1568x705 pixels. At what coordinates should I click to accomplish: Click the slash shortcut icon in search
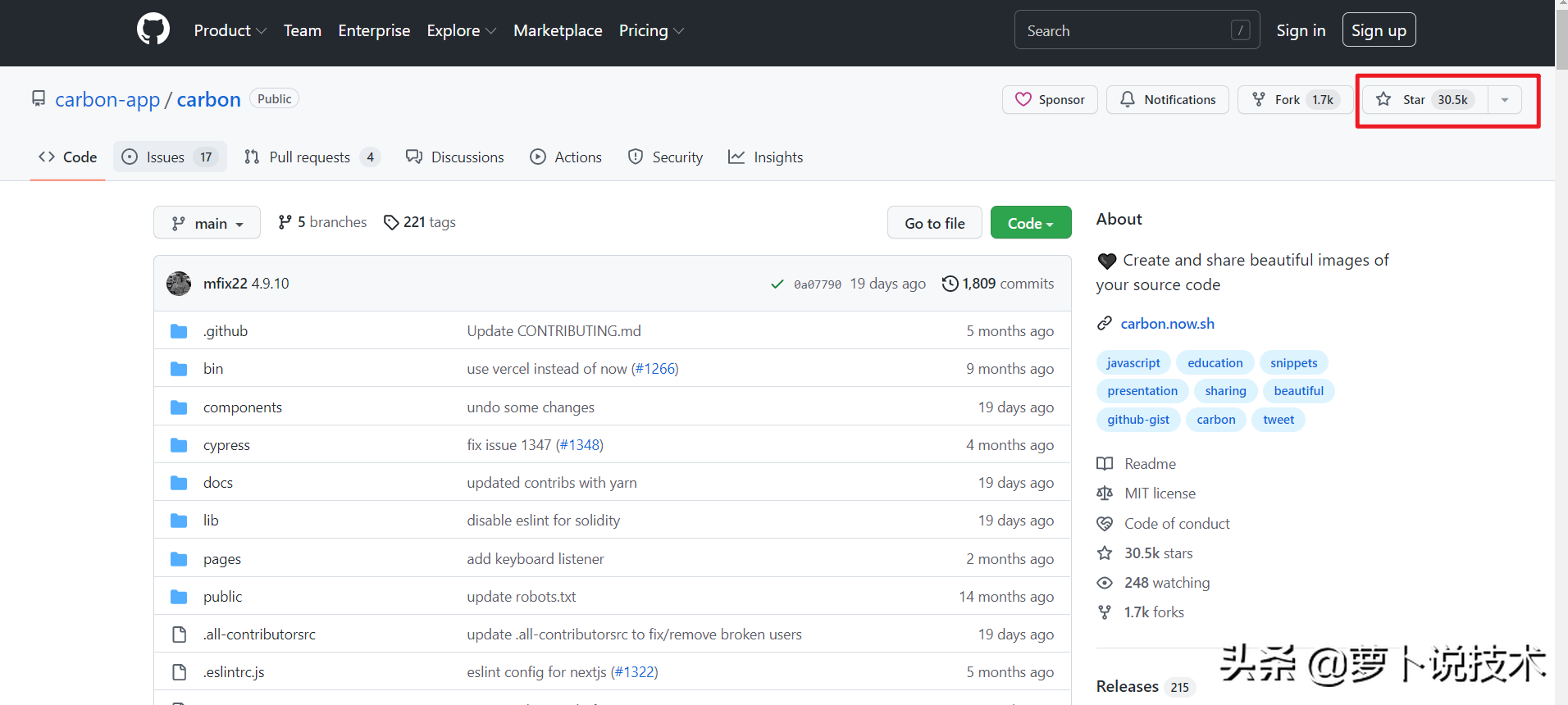click(x=1241, y=30)
